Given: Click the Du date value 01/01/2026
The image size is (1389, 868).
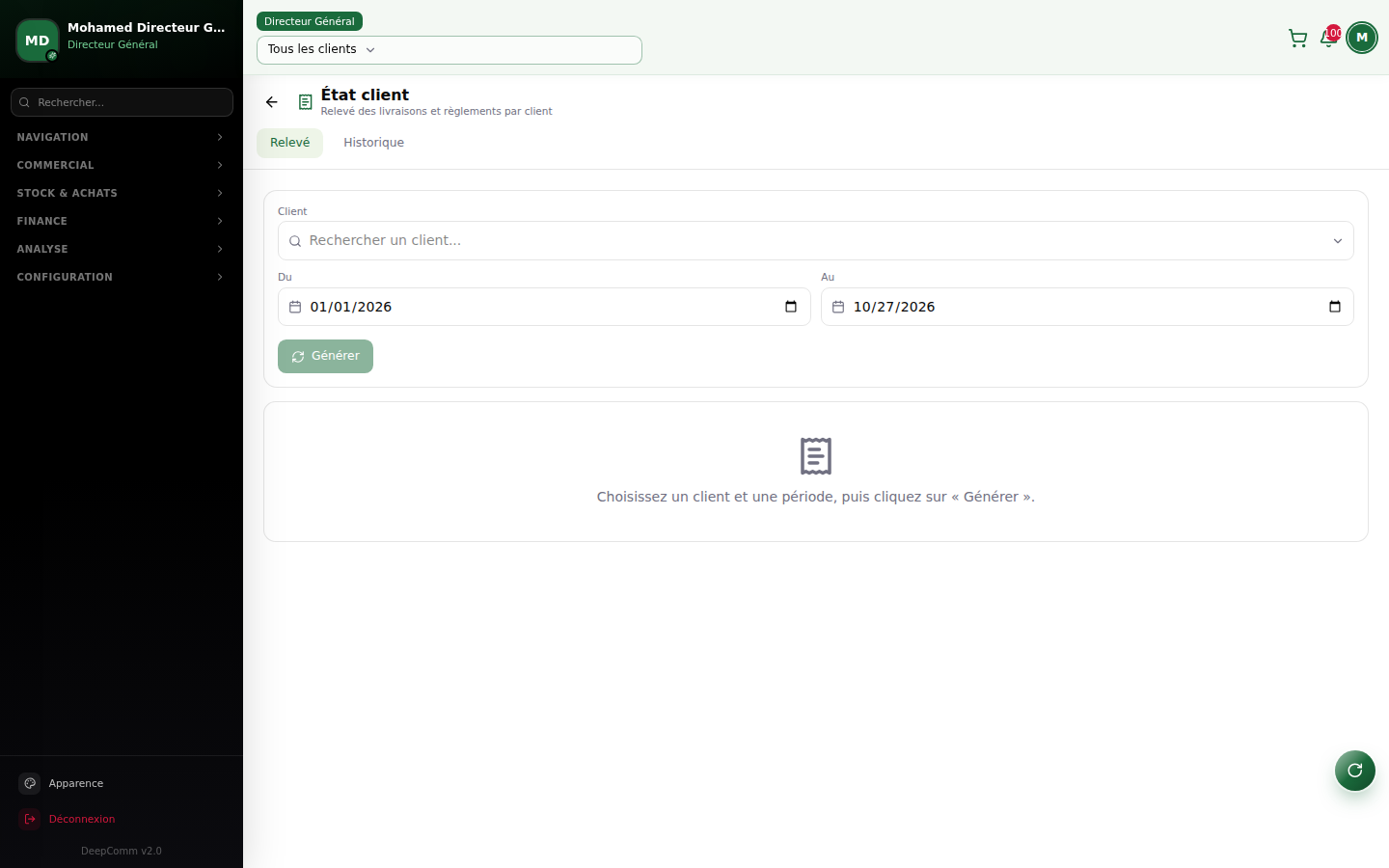Looking at the screenshot, I should [x=351, y=307].
